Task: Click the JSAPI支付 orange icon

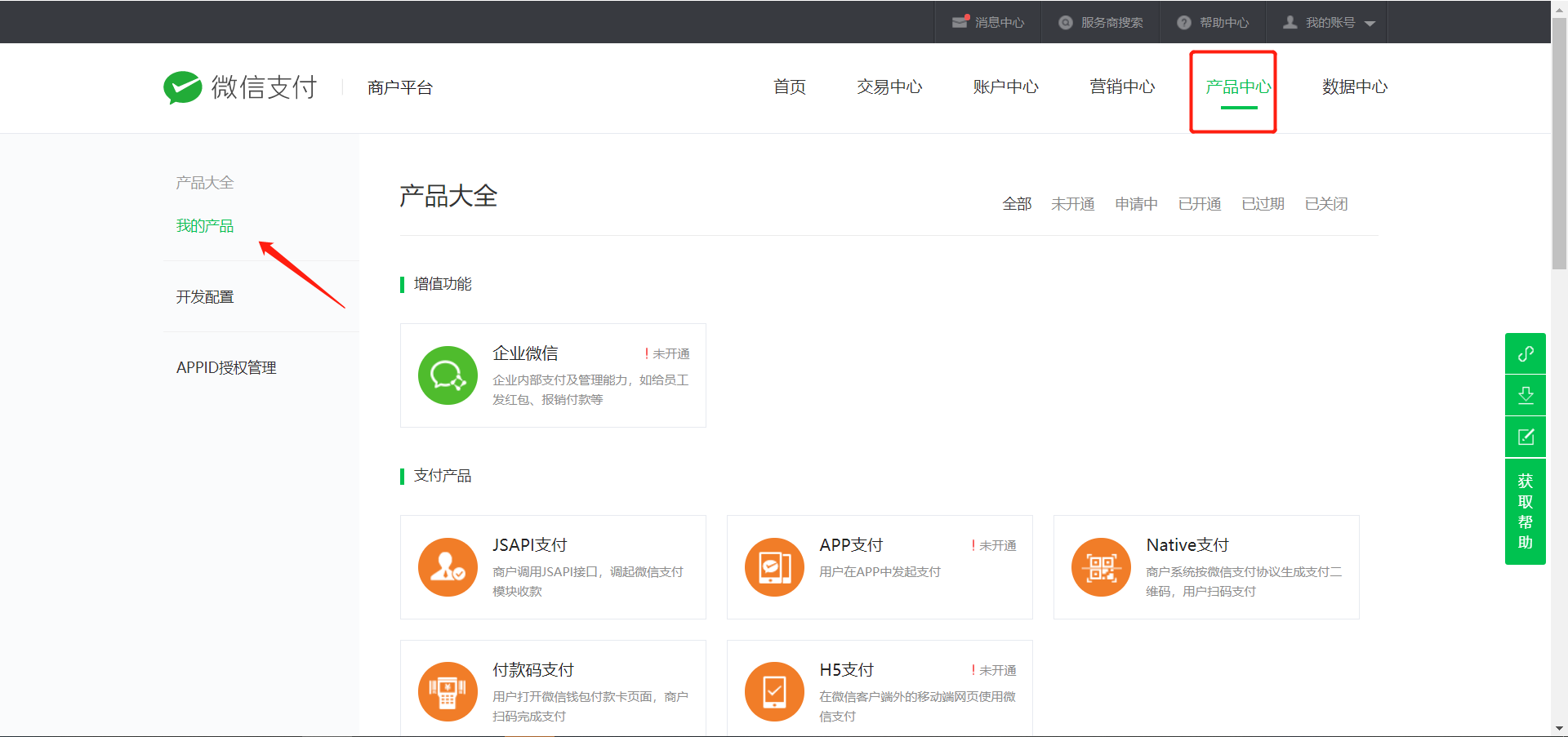Action: (448, 567)
